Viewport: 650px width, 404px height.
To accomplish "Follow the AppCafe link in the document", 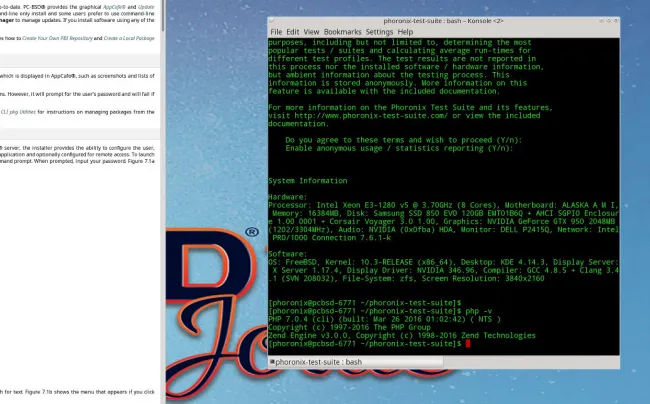I will 114,7.
